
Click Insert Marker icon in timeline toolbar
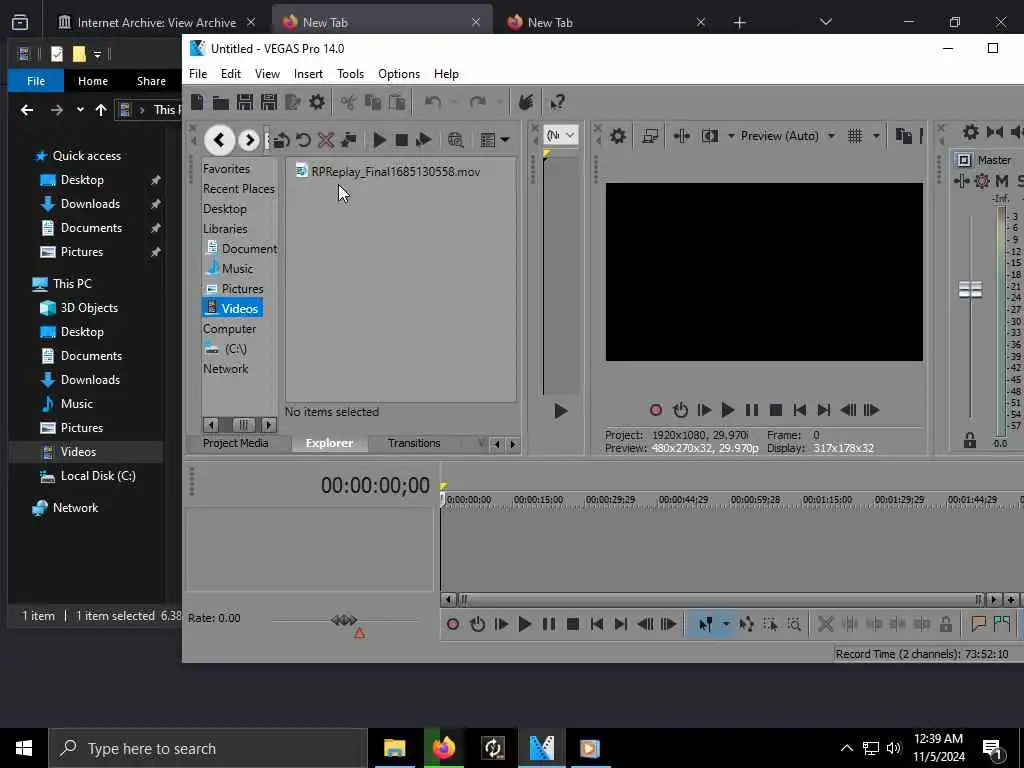pyautogui.click(x=978, y=624)
